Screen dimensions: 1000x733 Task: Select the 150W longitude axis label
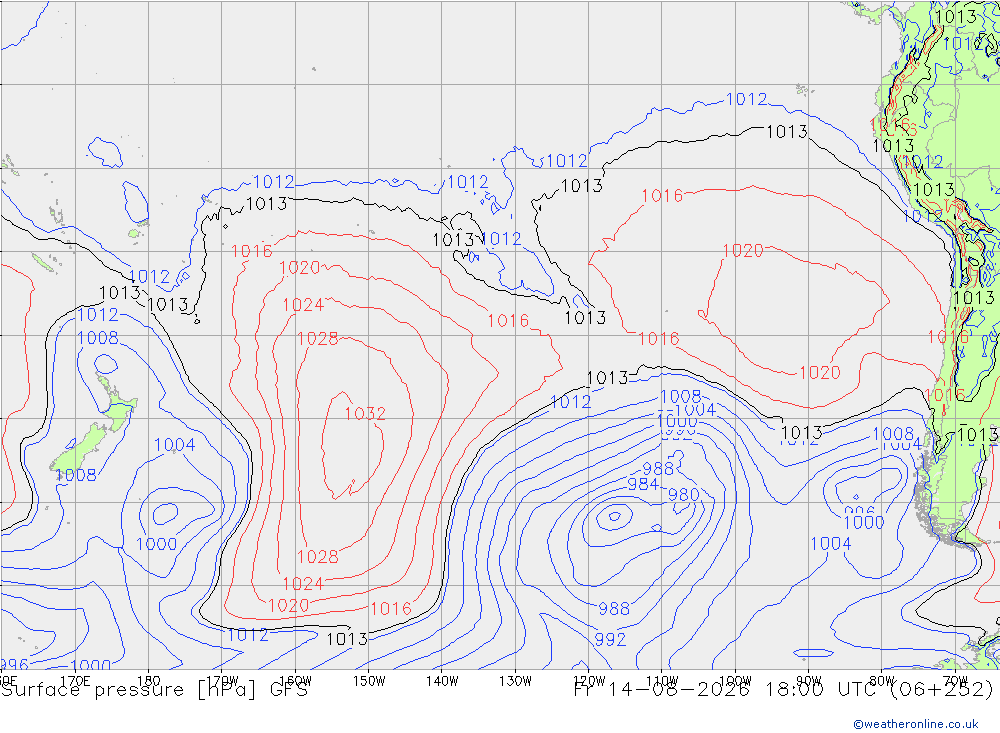pos(369,681)
